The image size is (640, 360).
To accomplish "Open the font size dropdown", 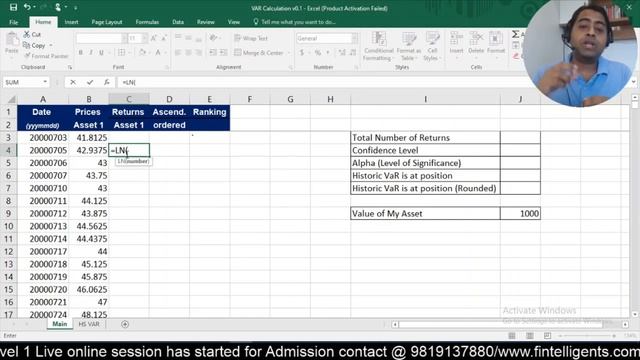I will coord(144,38).
